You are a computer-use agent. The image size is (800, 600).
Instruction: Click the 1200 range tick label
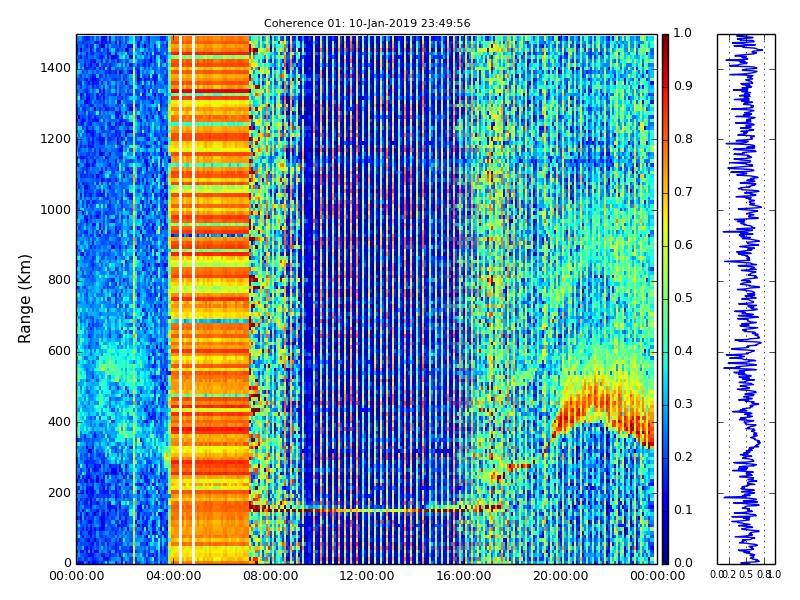[56, 139]
